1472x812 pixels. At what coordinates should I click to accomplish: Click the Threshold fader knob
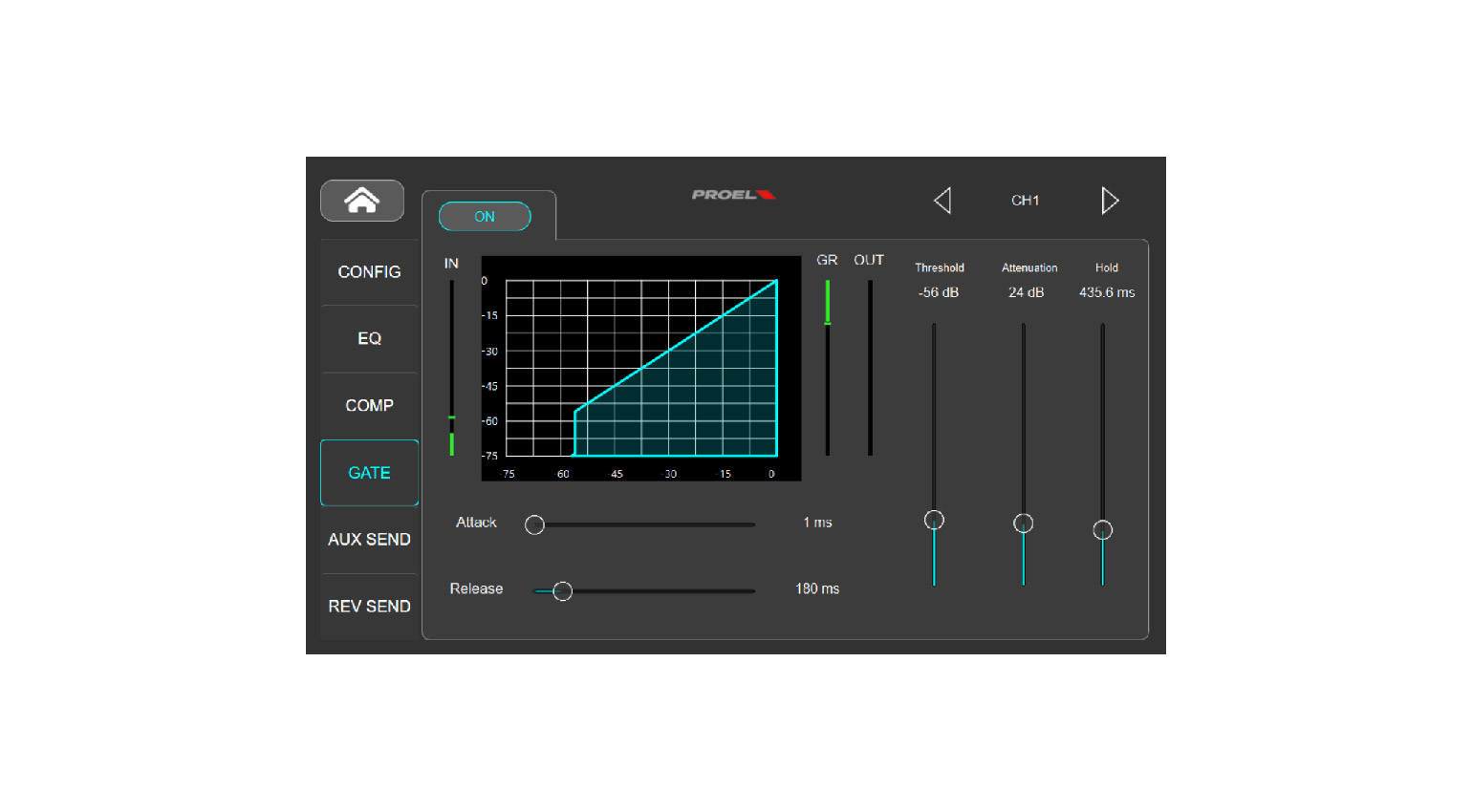pyautogui.click(x=934, y=520)
